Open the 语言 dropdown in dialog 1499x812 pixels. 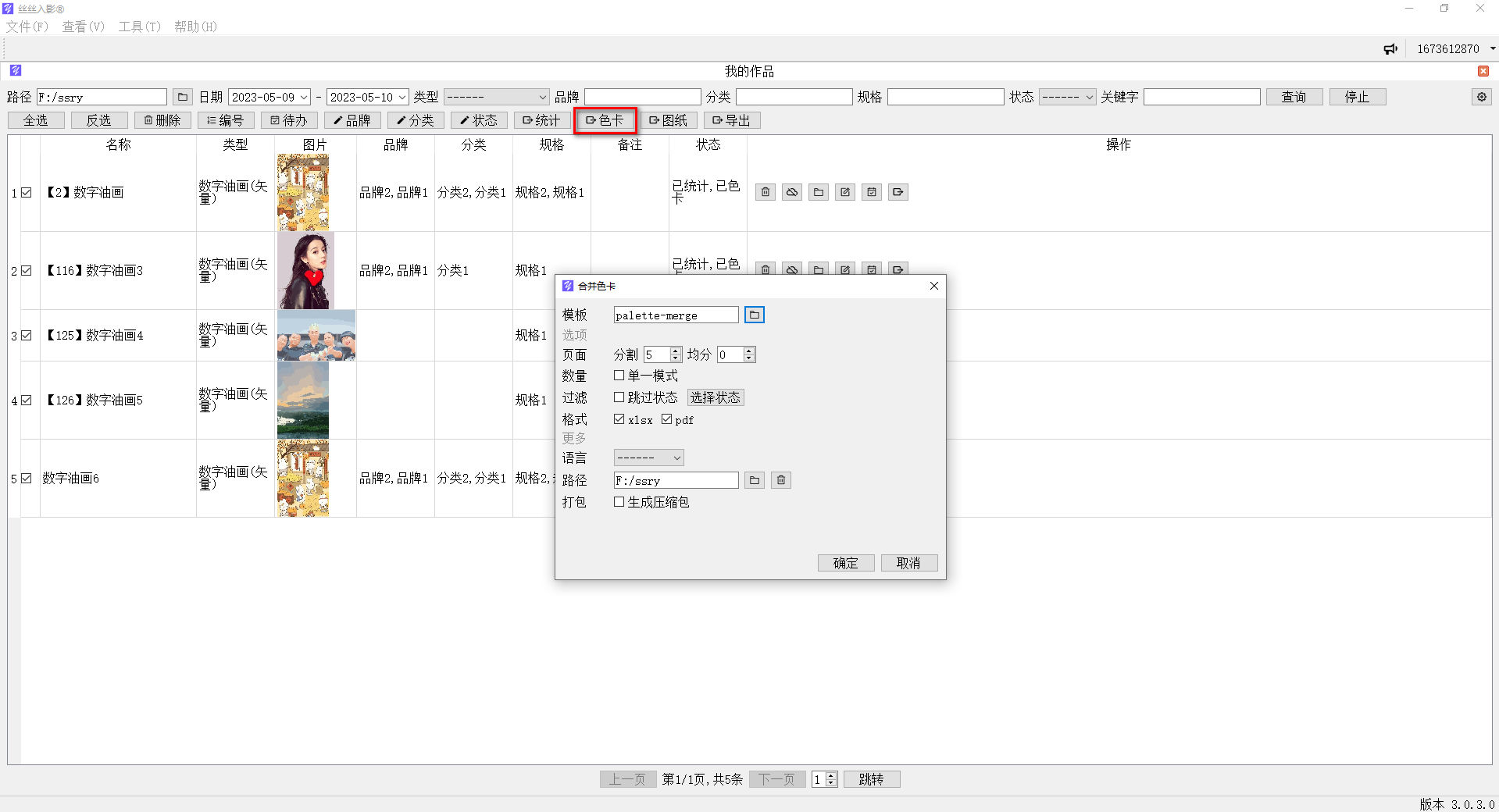point(648,458)
